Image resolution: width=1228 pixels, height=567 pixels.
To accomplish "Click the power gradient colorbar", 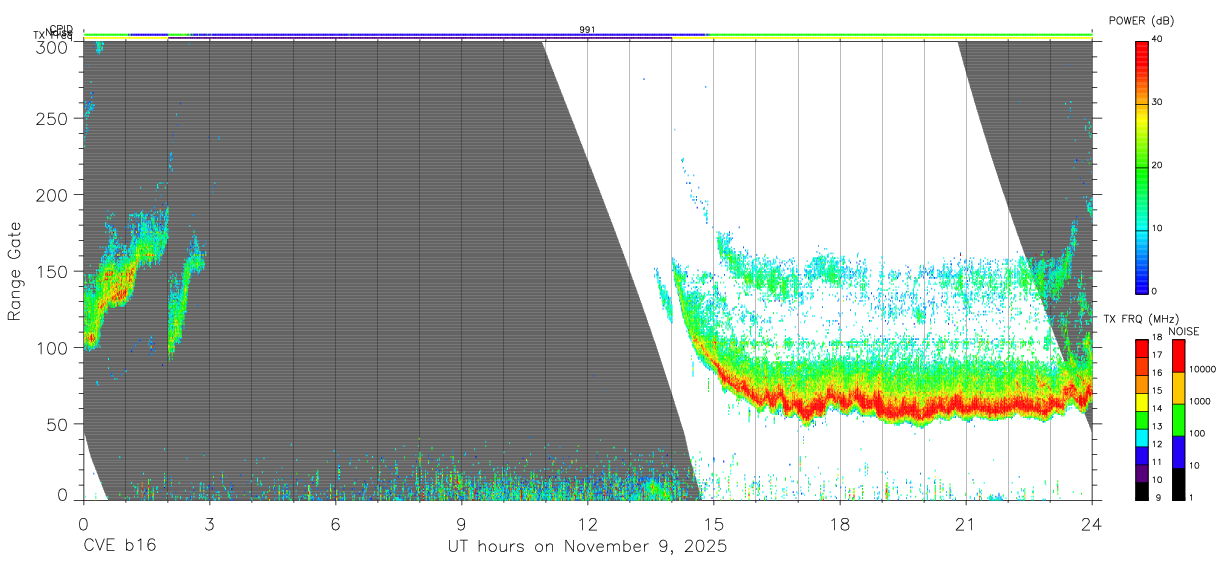I will [x=1142, y=167].
